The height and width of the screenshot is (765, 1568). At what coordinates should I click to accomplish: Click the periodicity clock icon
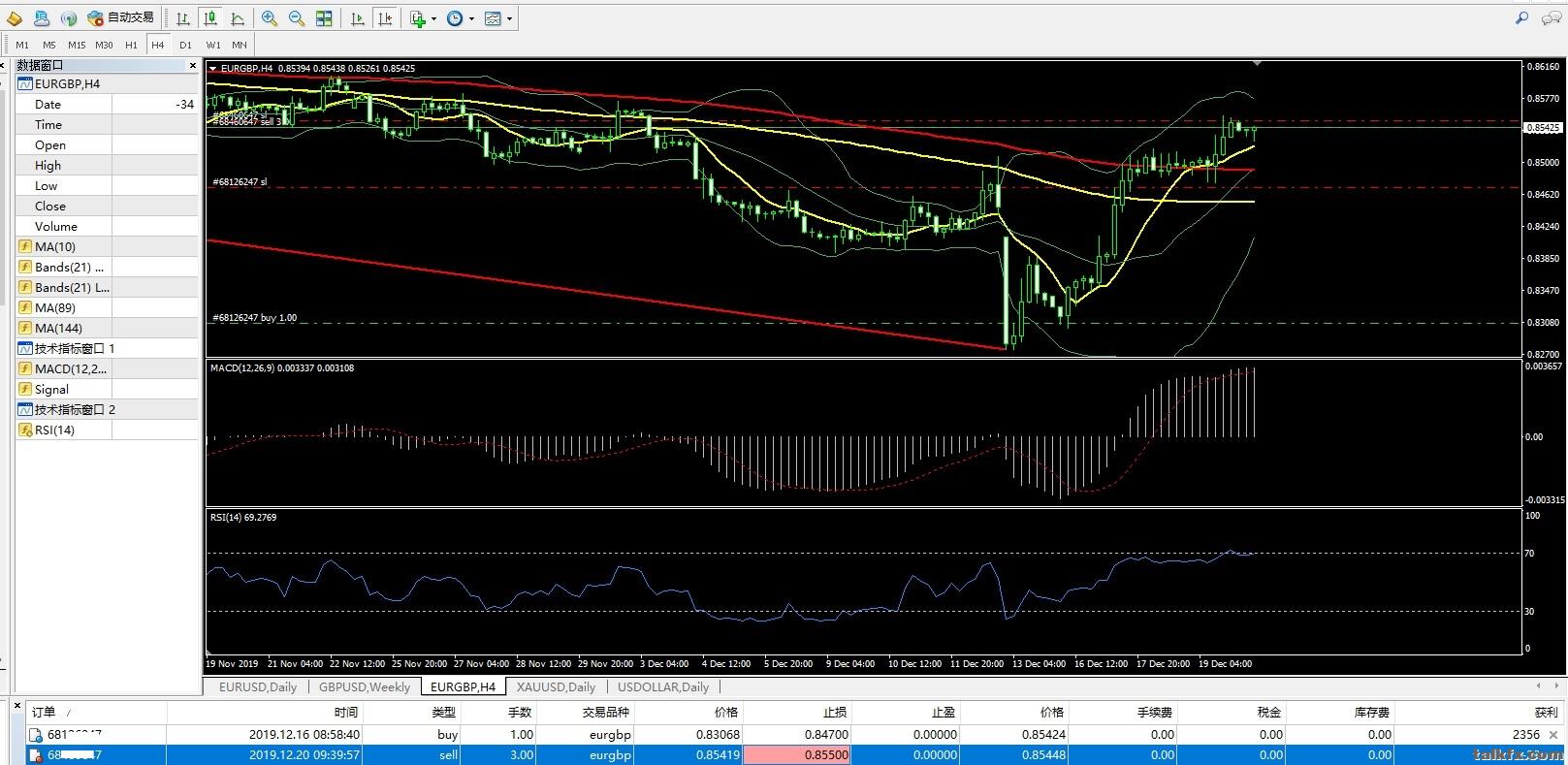(455, 17)
